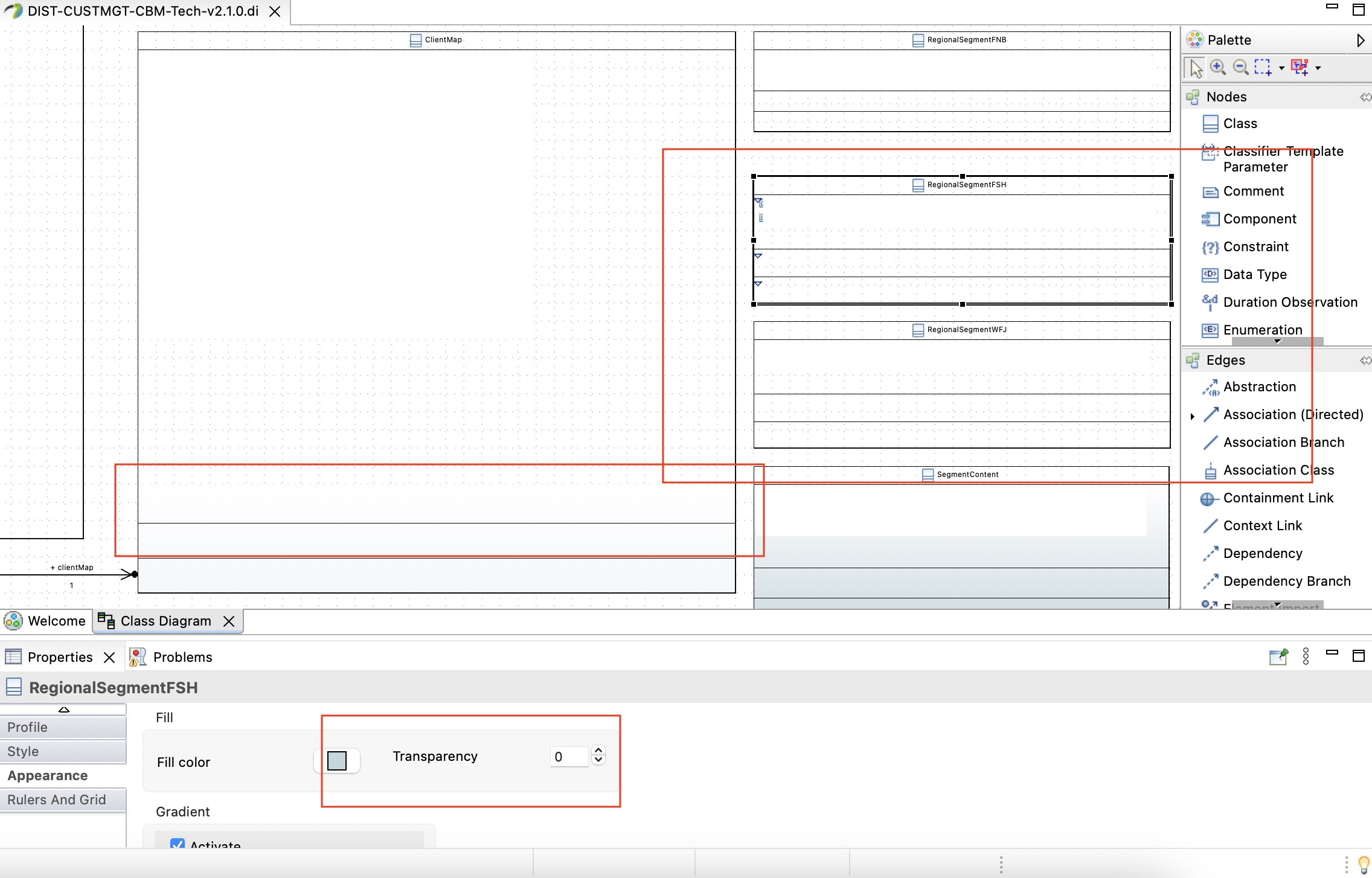Image resolution: width=1372 pixels, height=878 pixels.
Task: Pick the Component node tool
Action: (1249, 219)
